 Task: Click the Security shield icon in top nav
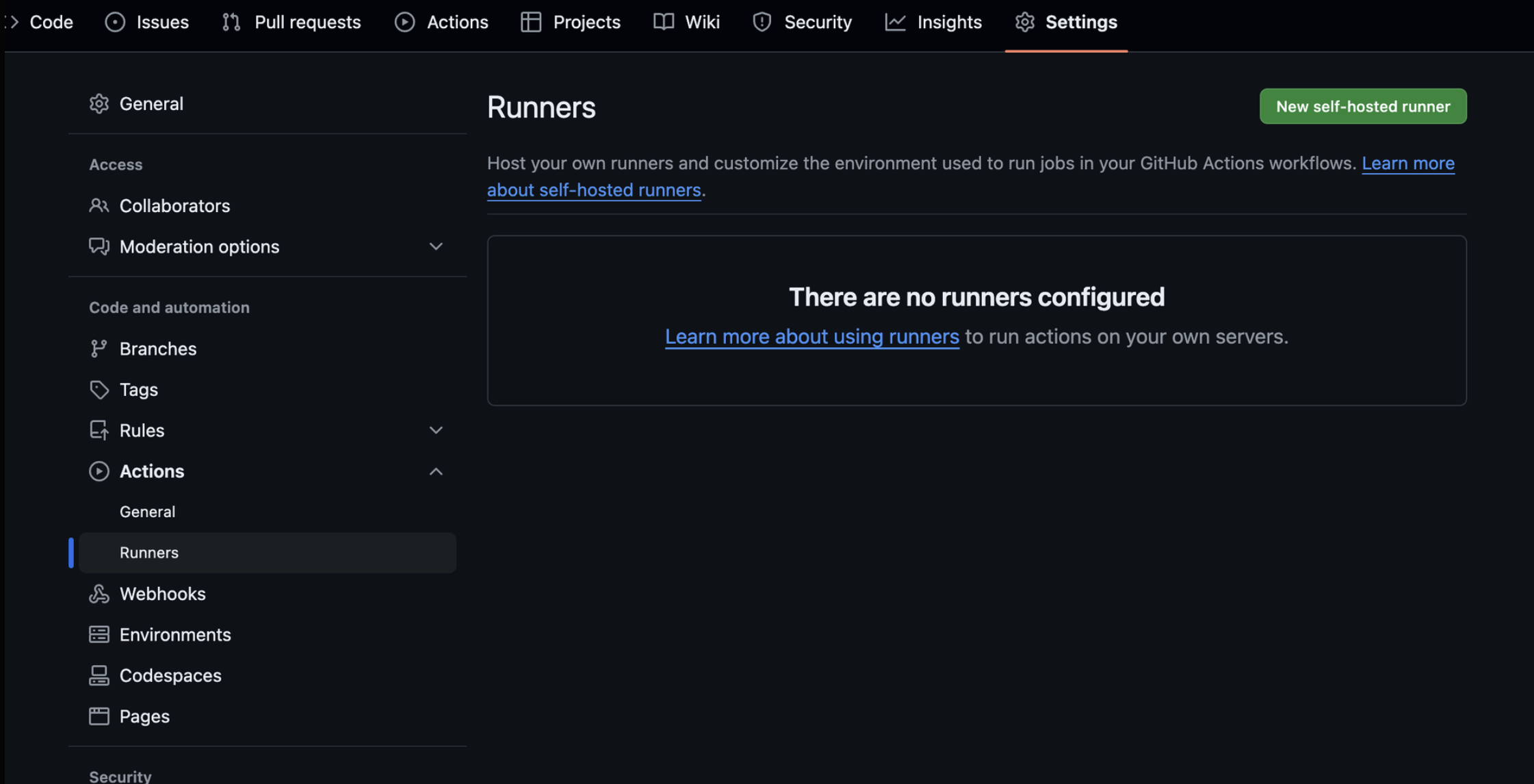click(762, 22)
